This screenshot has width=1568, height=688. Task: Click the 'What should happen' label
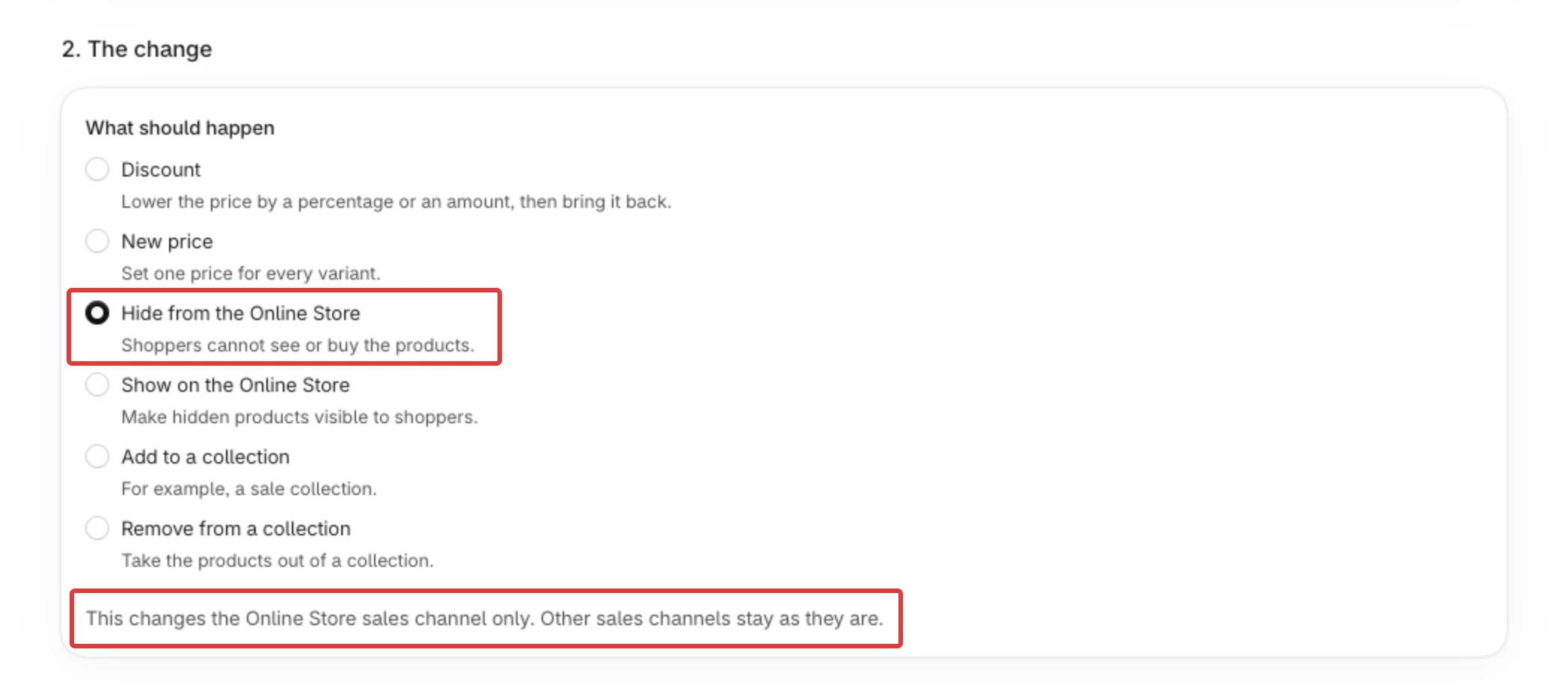pyautogui.click(x=180, y=128)
